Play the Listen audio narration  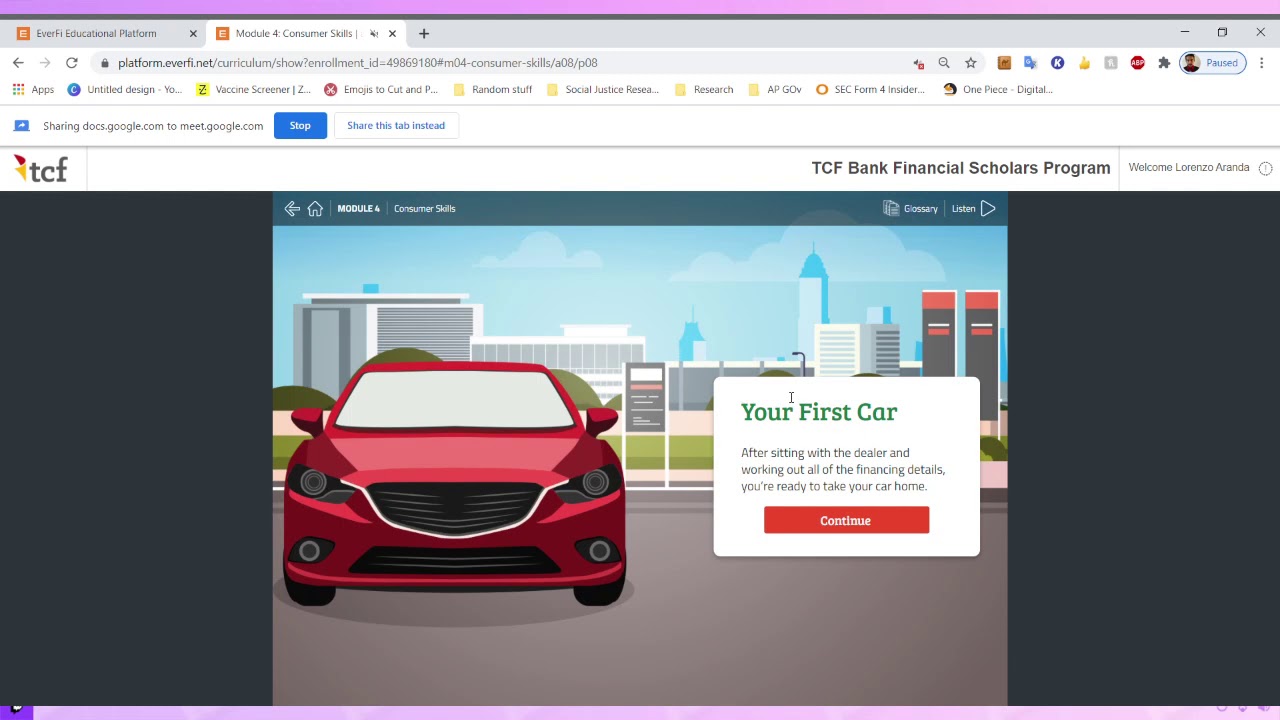[x=988, y=208]
